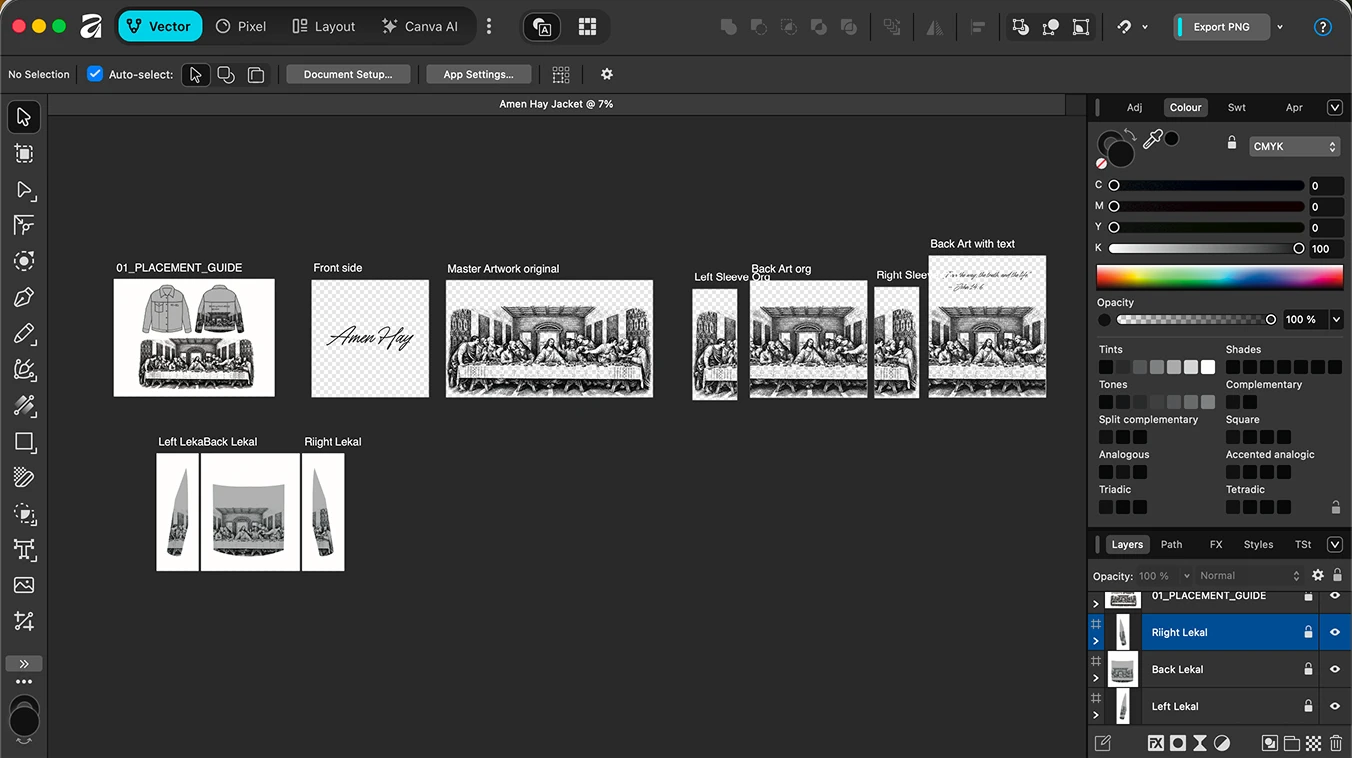
Task: Select the Fill gradient tool
Action: (24, 406)
